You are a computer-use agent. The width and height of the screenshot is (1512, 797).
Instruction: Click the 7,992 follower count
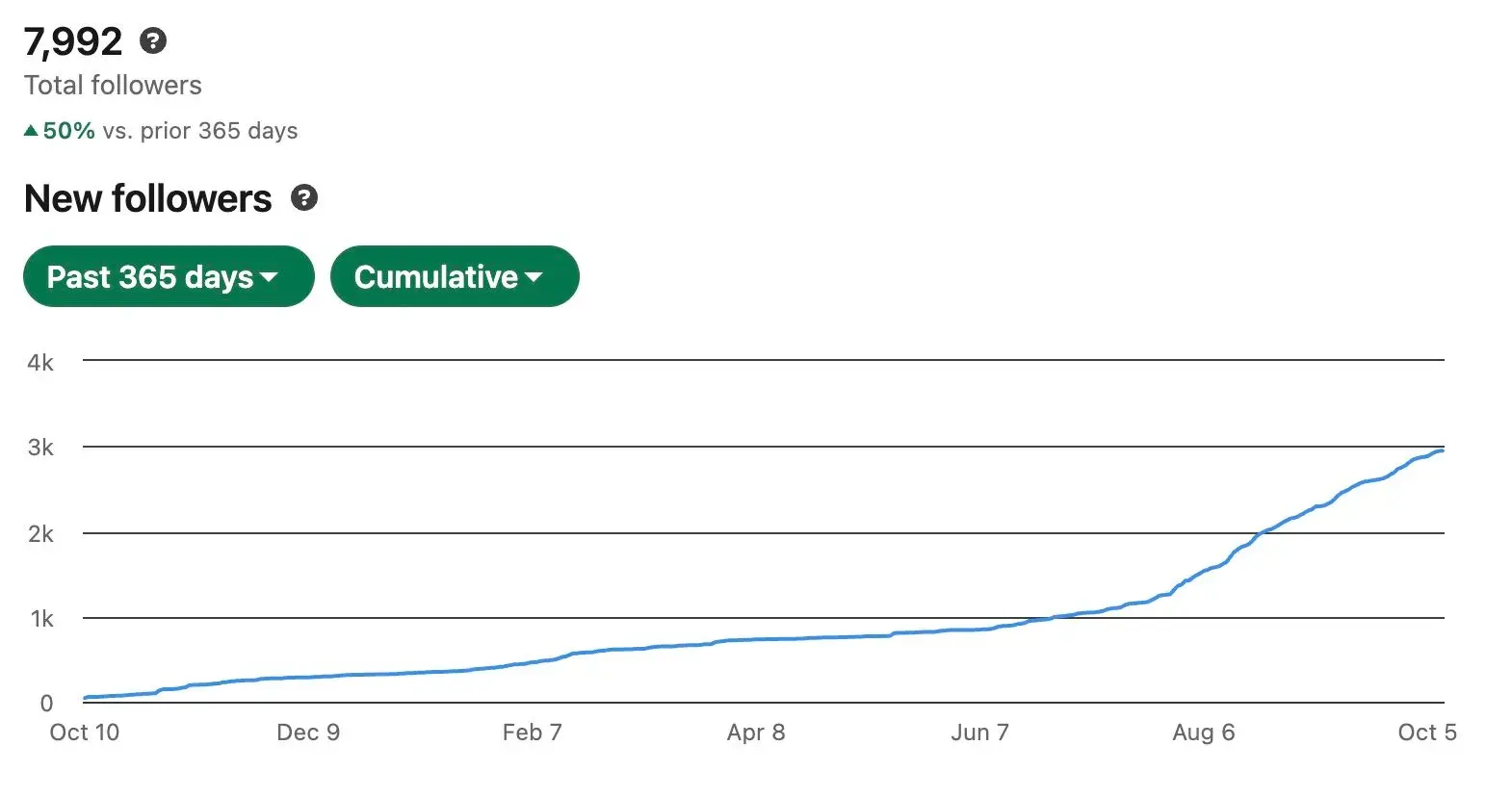(x=73, y=41)
